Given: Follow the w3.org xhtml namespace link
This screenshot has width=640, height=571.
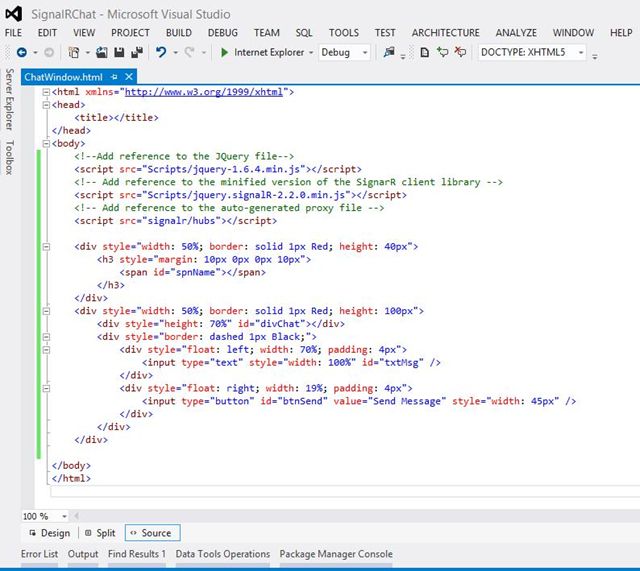Looking at the screenshot, I should click(x=205, y=91).
